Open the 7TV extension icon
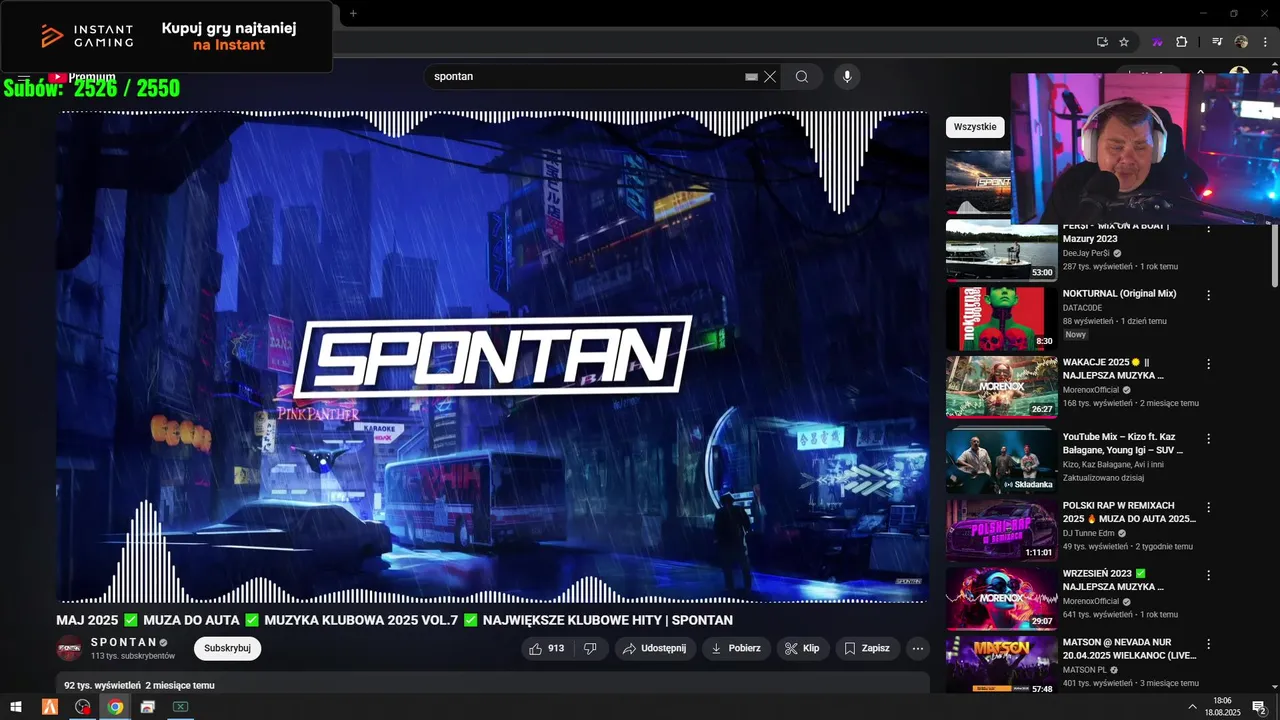 [x=1158, y=42]
